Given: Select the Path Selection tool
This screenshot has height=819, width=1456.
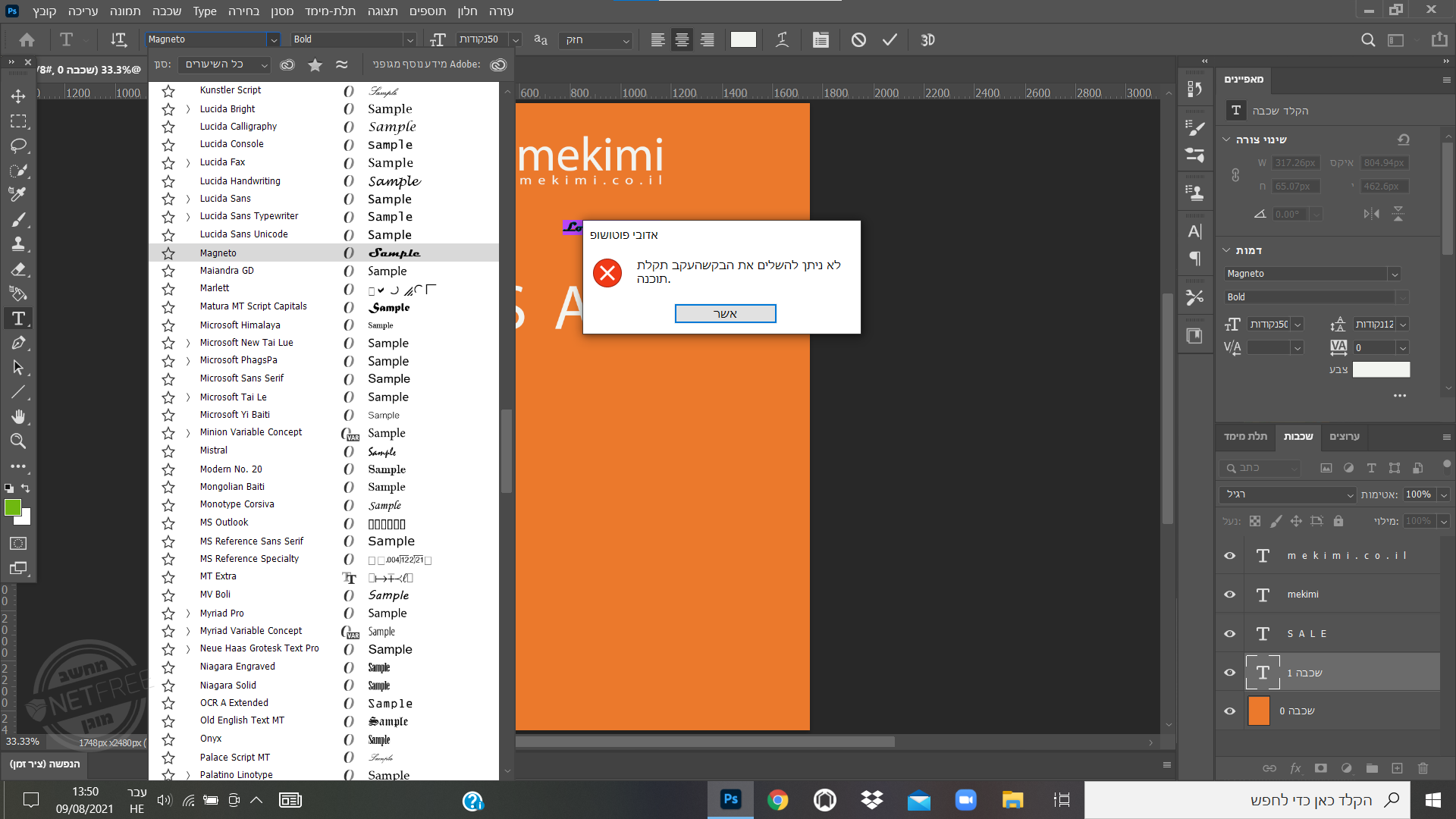Looking at the screenshot, I should (x=18, y=368).
